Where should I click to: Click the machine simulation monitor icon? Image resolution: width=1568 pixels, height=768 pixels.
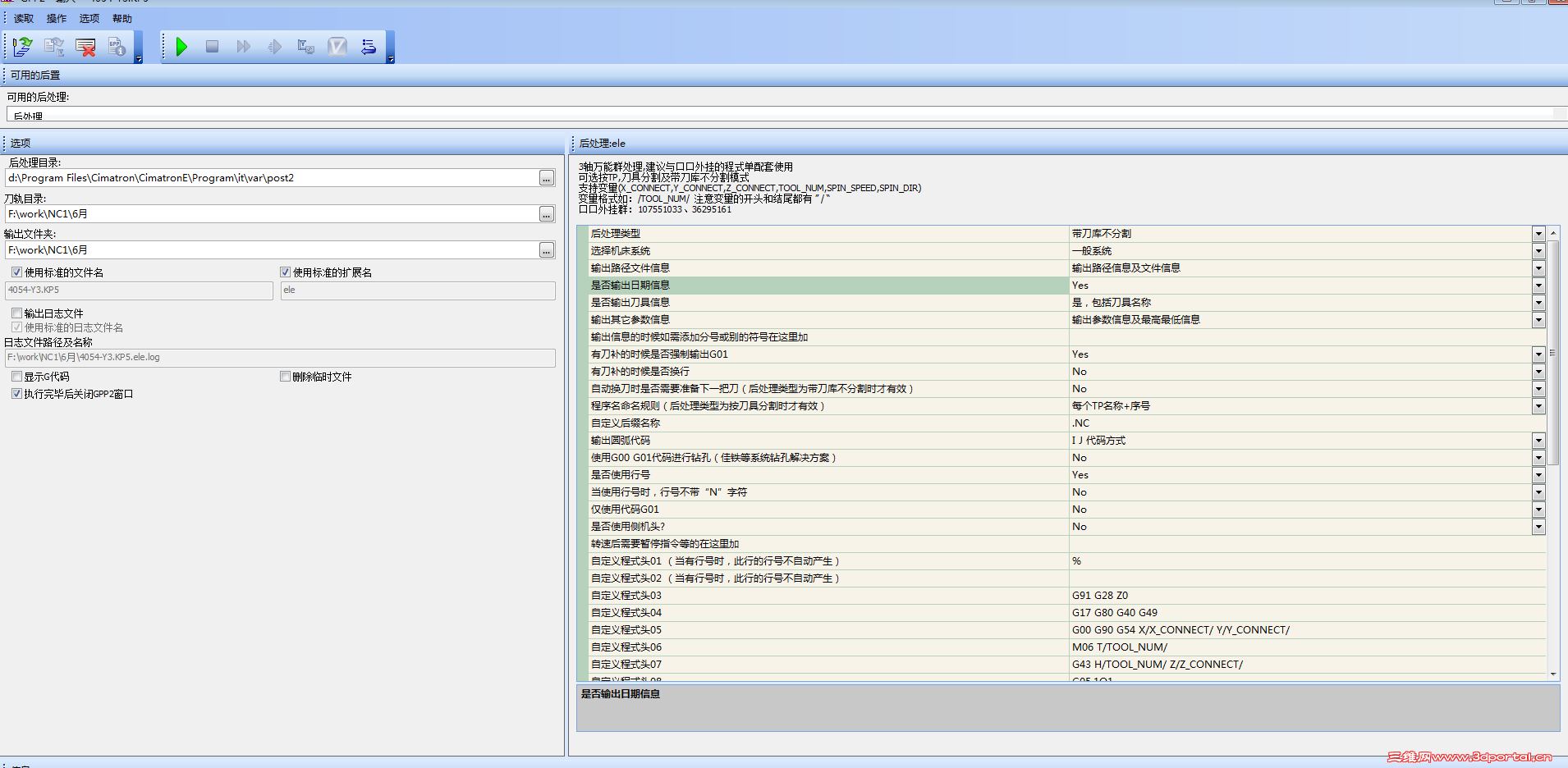(305, 47)
